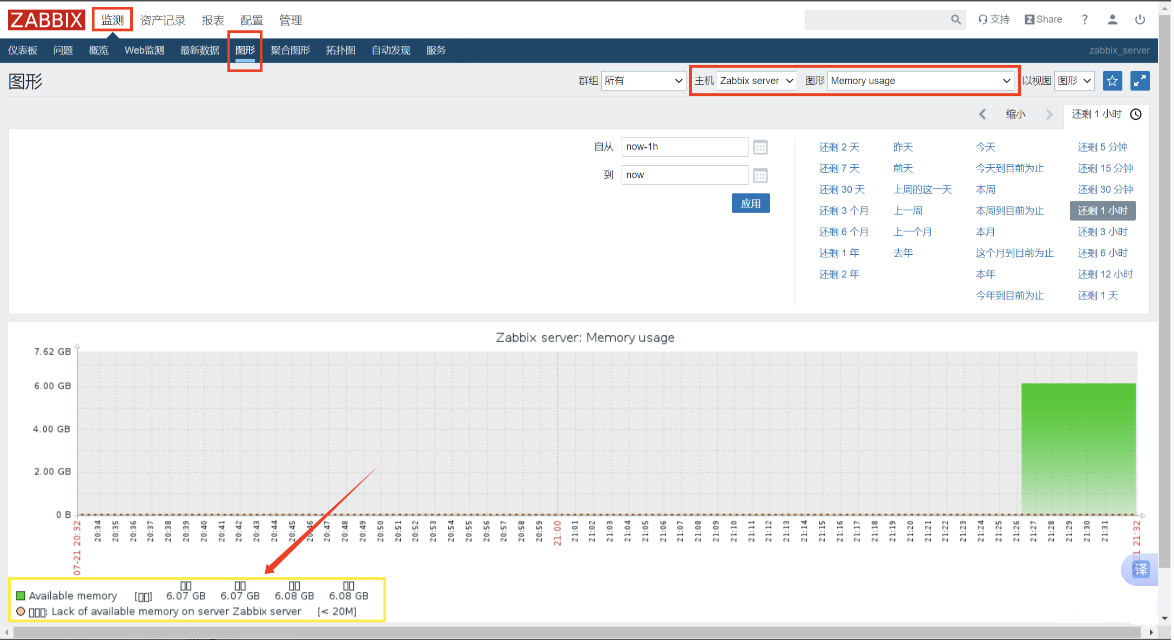1174x640 pixels.
Task: Open the 配置 top menu
Action: [x=252, y=20]
